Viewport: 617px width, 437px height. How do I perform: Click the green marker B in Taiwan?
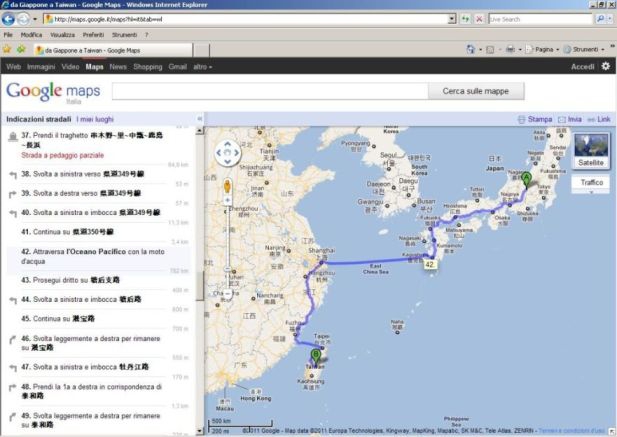coord(315,356)
